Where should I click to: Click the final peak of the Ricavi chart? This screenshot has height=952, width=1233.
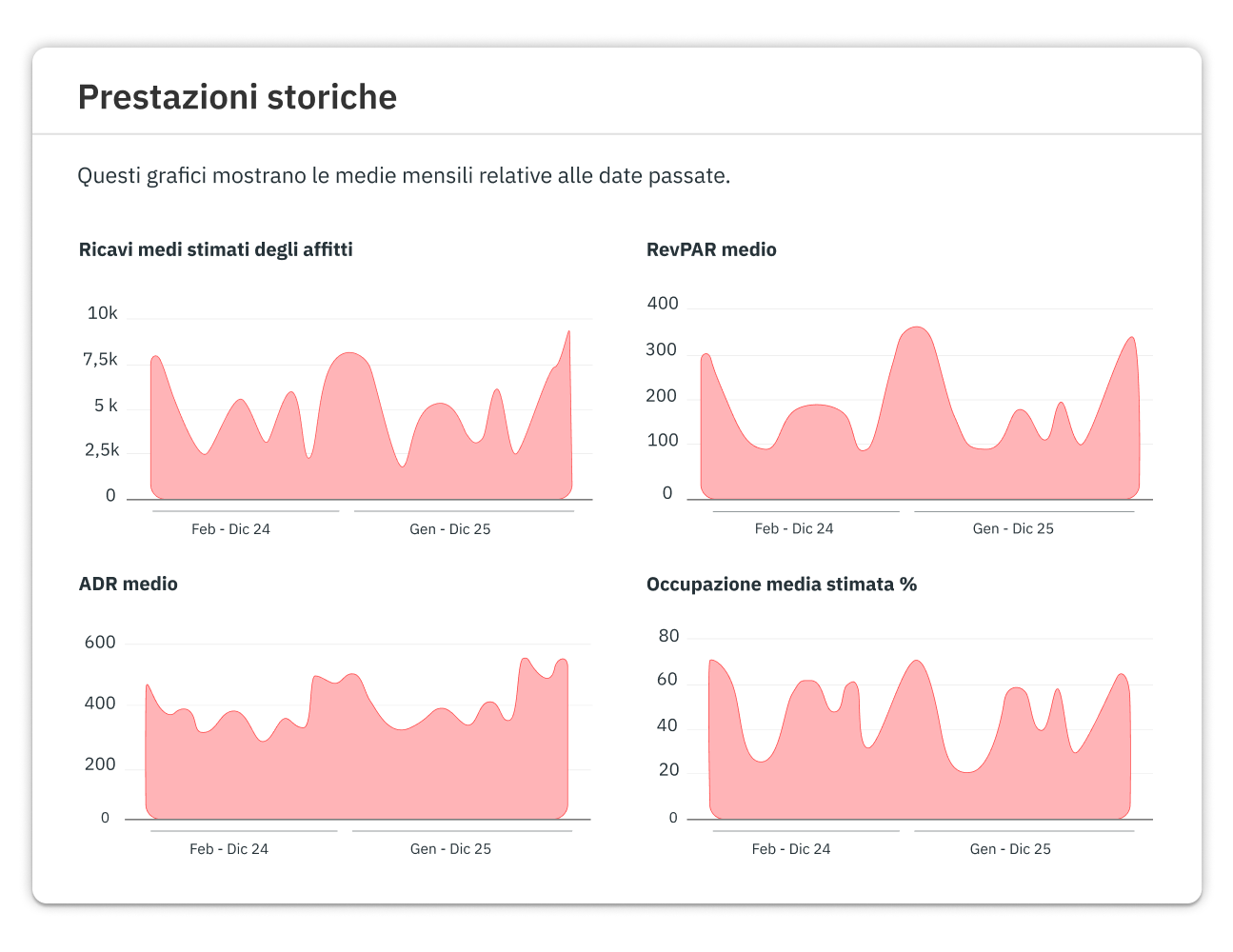point(568,332)
